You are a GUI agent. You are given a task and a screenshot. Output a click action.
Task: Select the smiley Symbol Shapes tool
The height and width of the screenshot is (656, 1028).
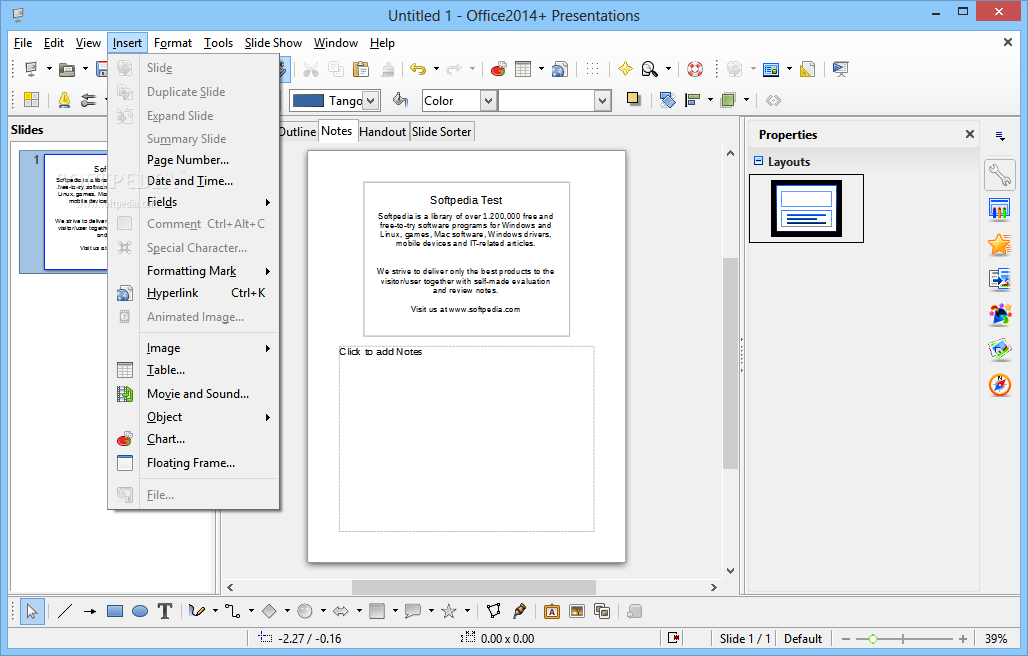point(305,611)
